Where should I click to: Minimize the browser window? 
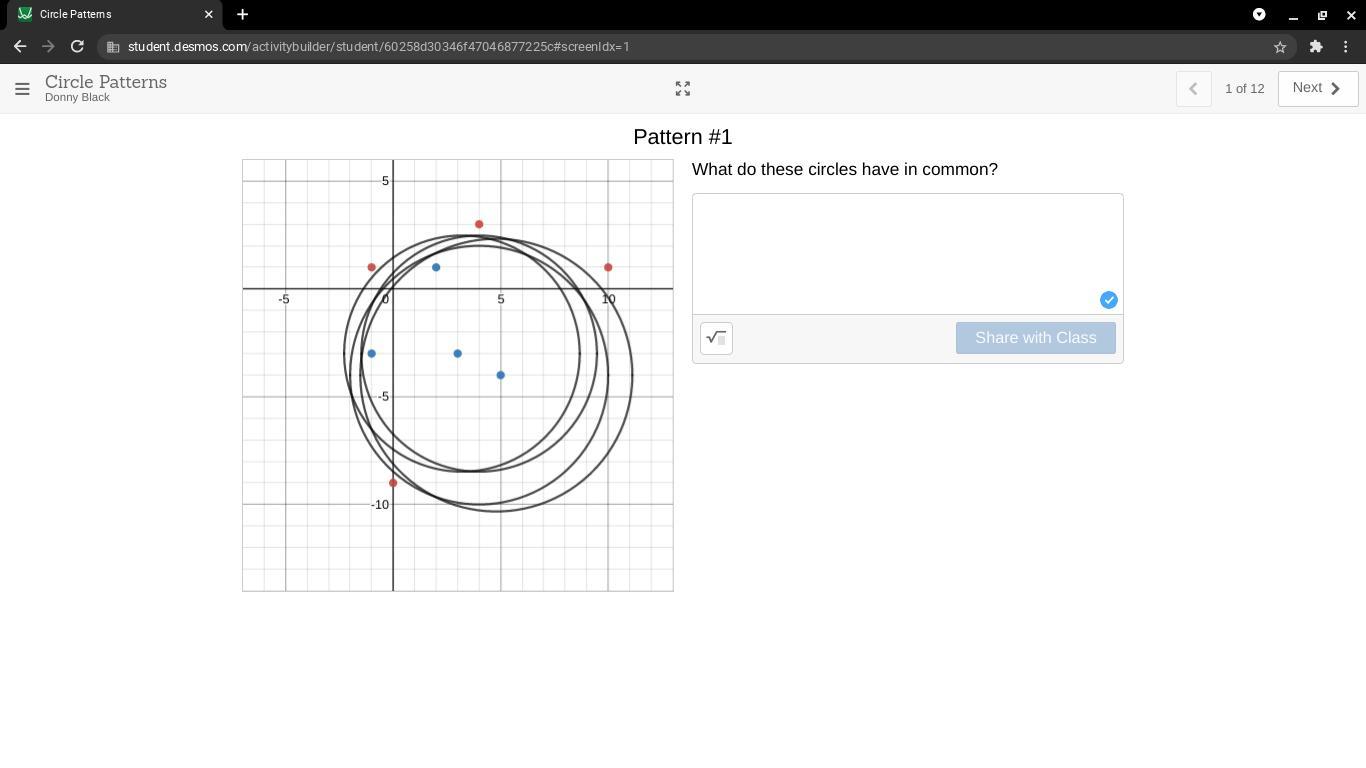(x=1293, y=15)
